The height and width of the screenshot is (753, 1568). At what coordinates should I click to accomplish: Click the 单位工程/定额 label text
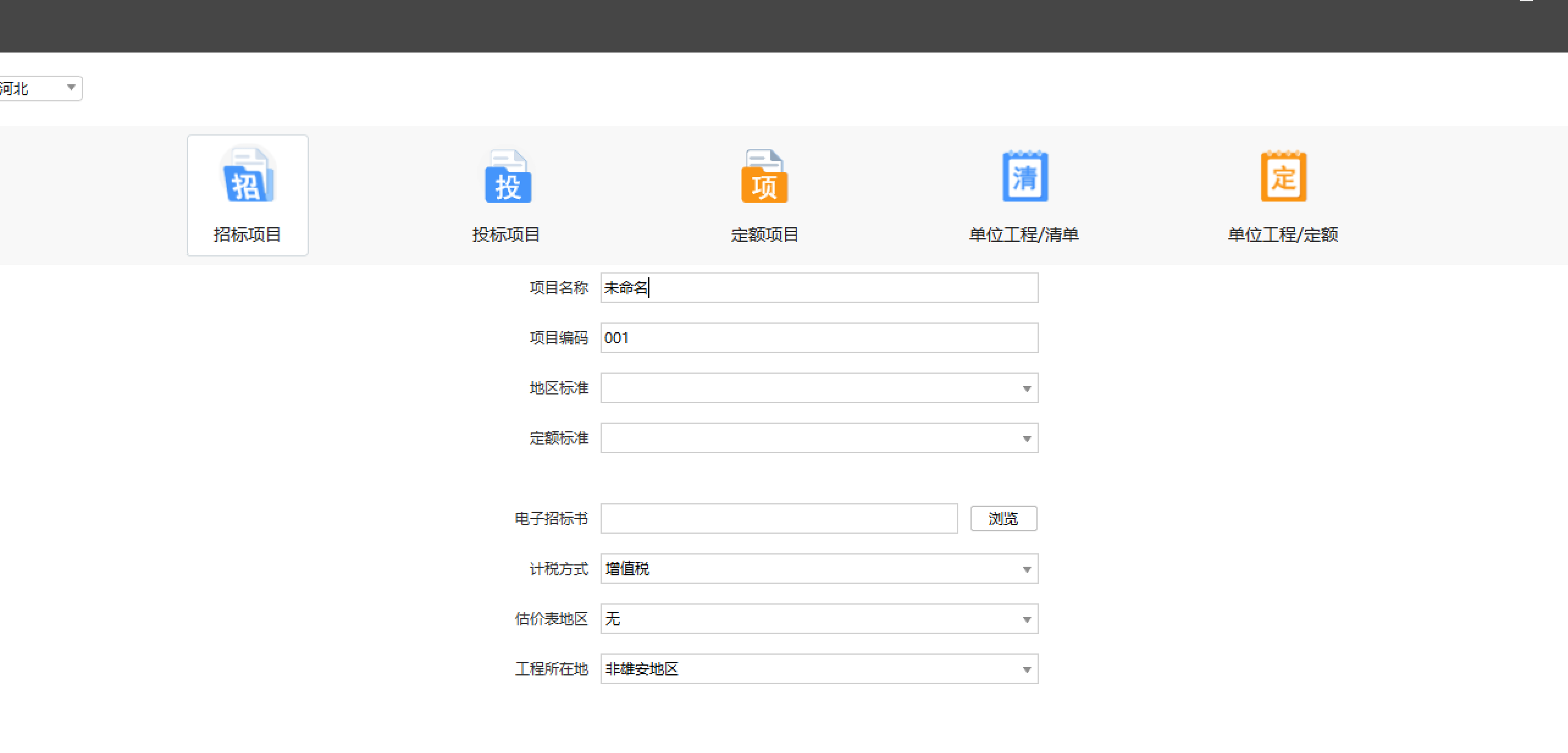pos(1283,235)
